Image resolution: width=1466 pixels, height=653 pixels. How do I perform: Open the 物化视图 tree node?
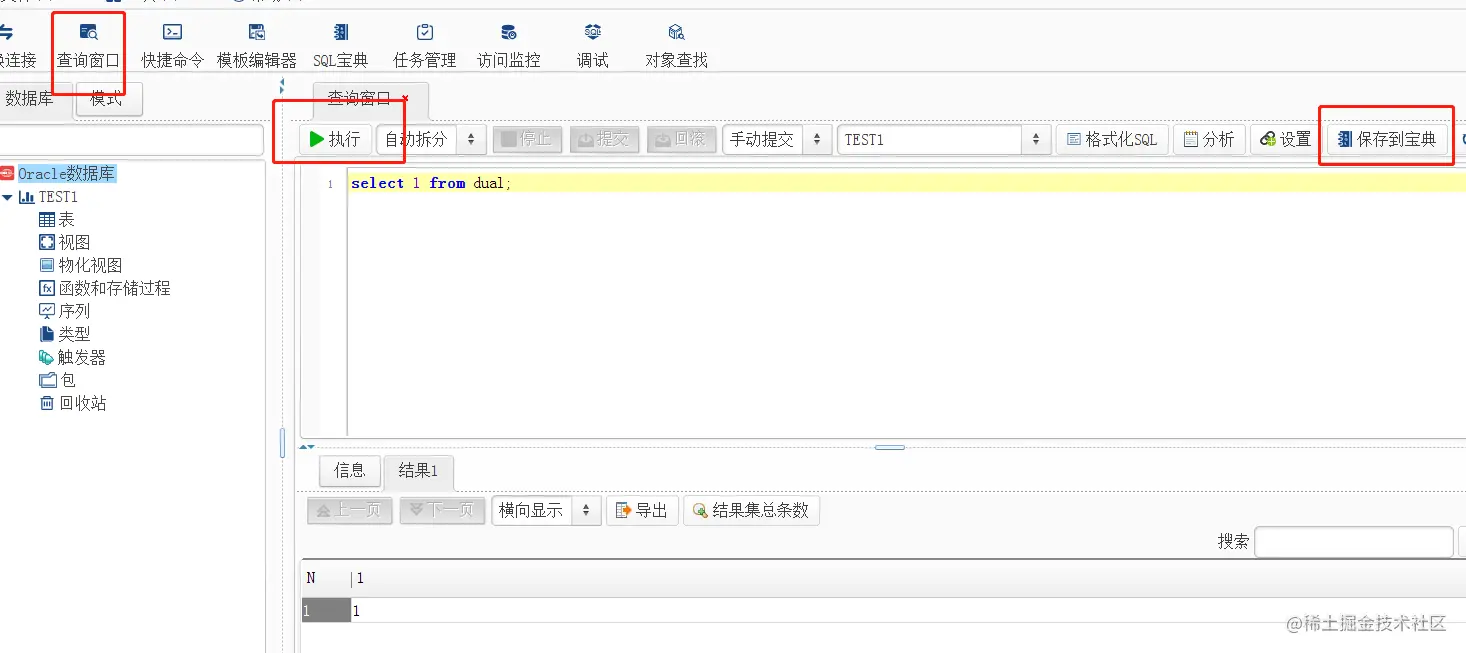coord(81,265)
